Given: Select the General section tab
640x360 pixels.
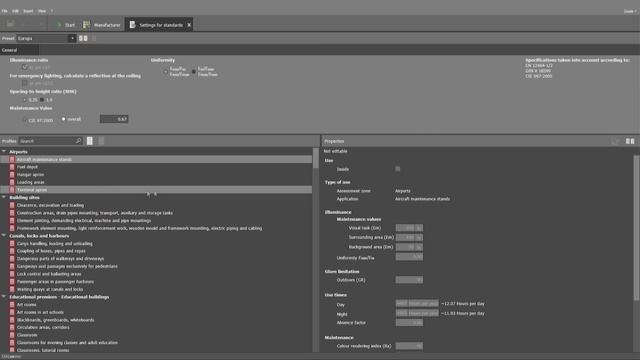Looking at the screenshot, I should [x=19, y=50].
